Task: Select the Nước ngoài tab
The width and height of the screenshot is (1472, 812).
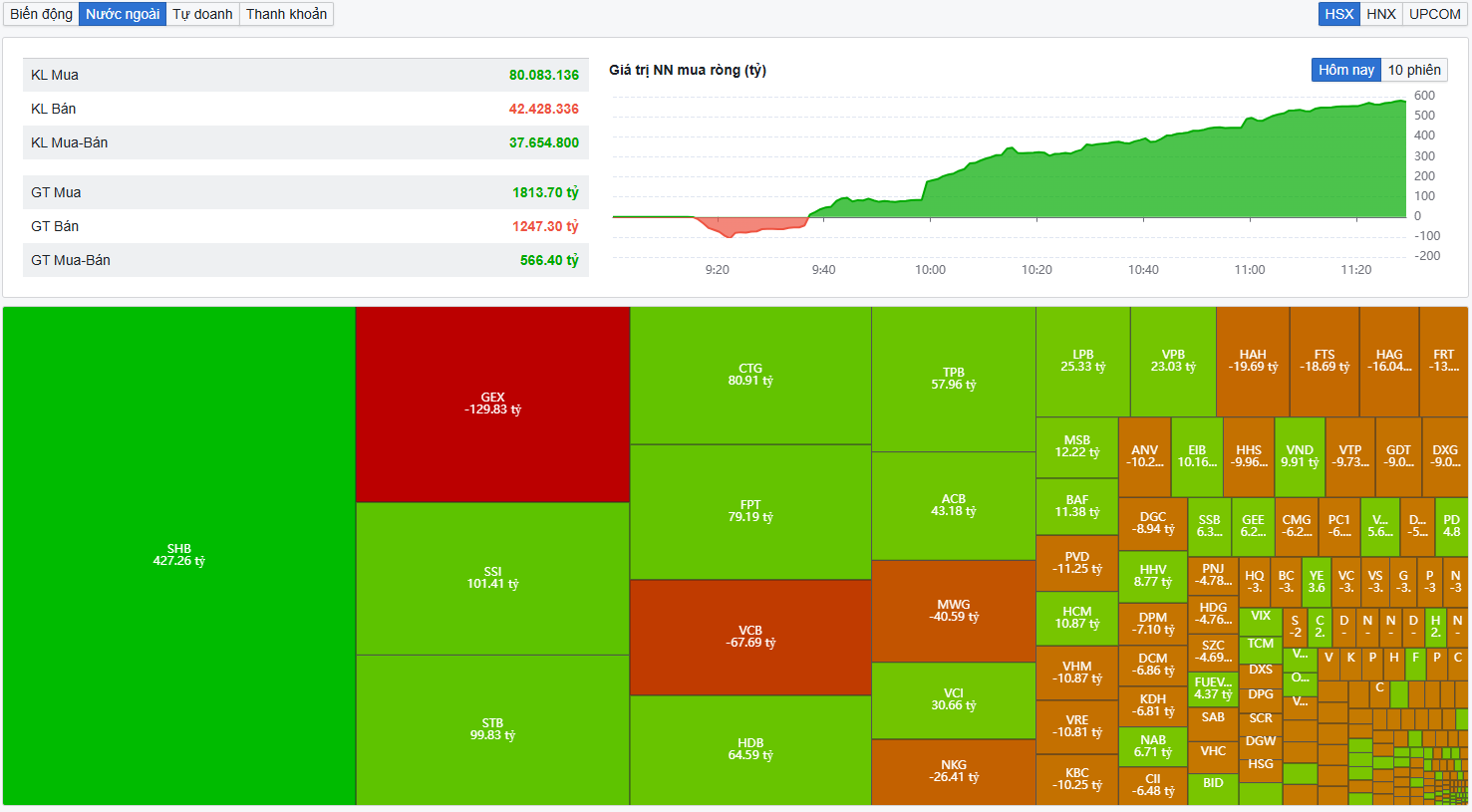Action: coord(123,14)
